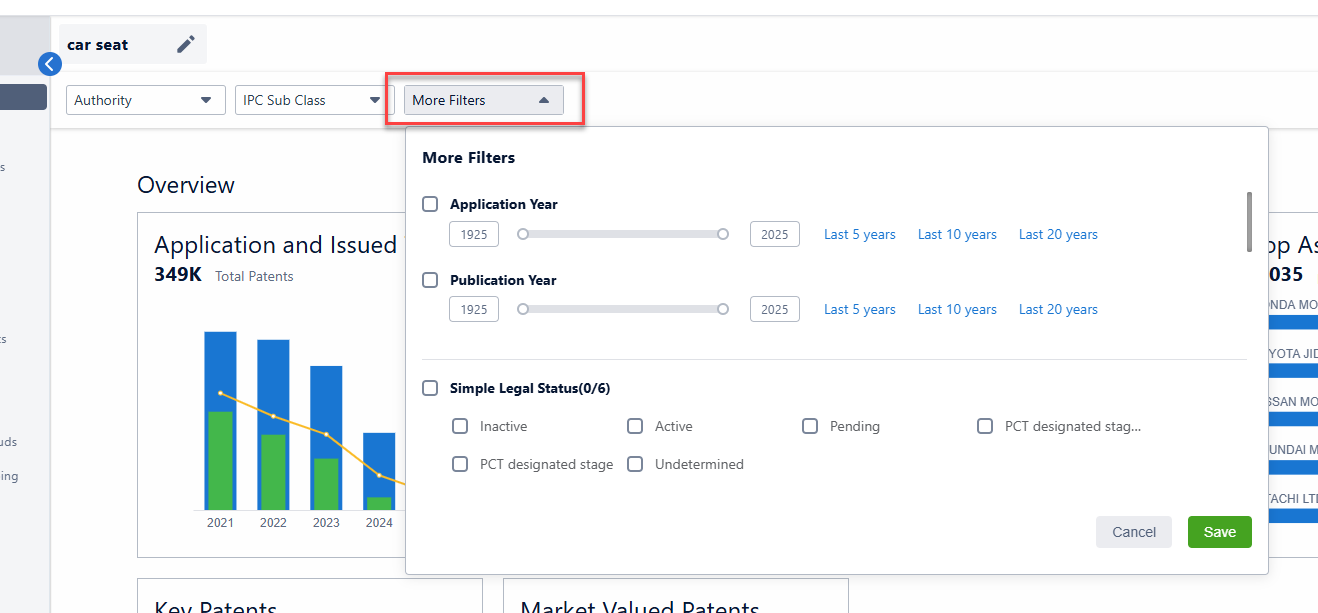
Task: Open the Authority dropdown
Action: (x=145, y=100)
